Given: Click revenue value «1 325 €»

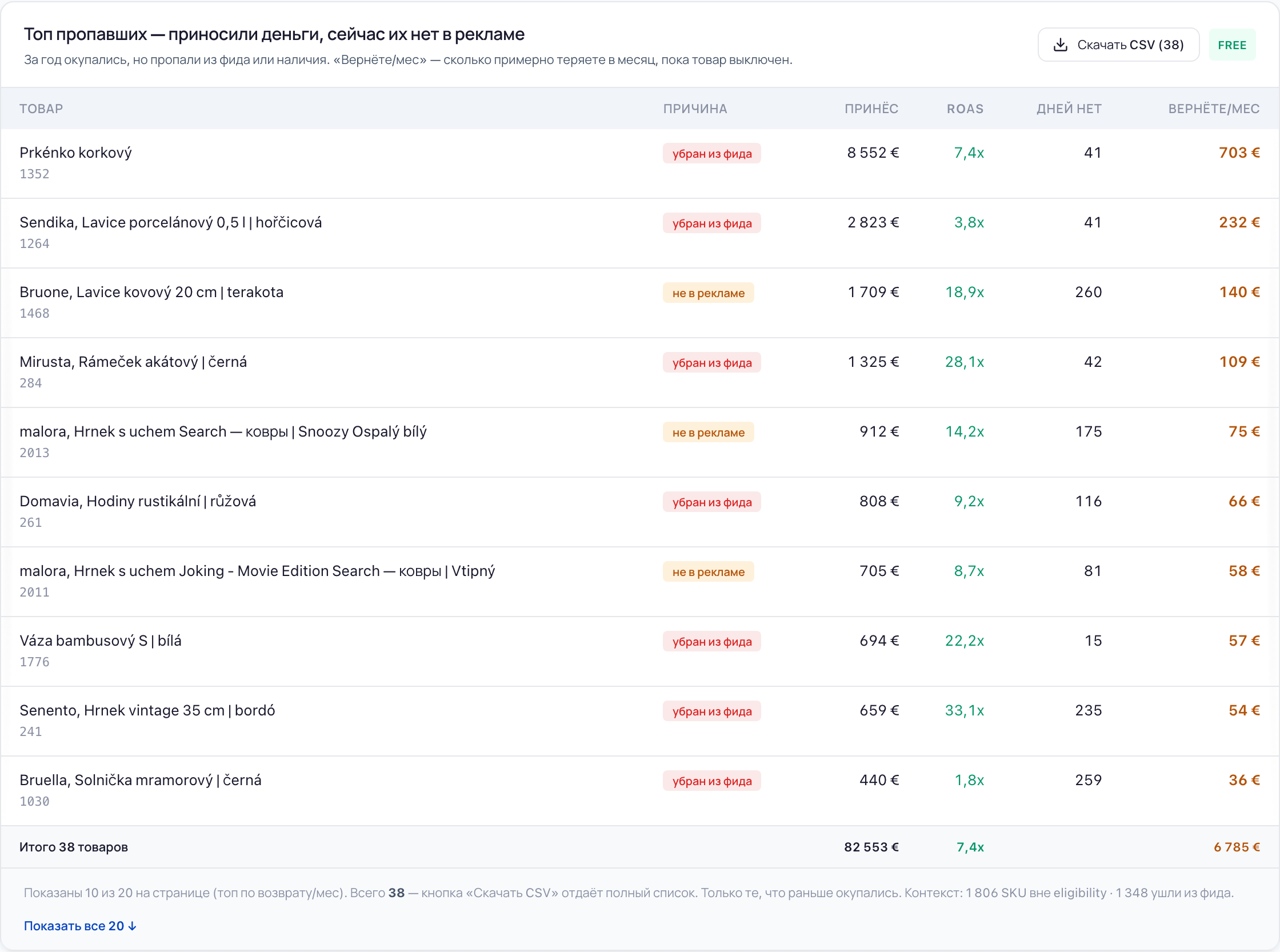Looking at the screenshot, I should [873, 362].
